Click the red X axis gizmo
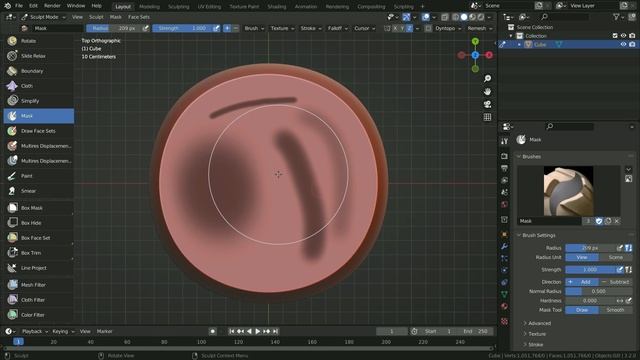Screen dimensions: 640x360 489,55
